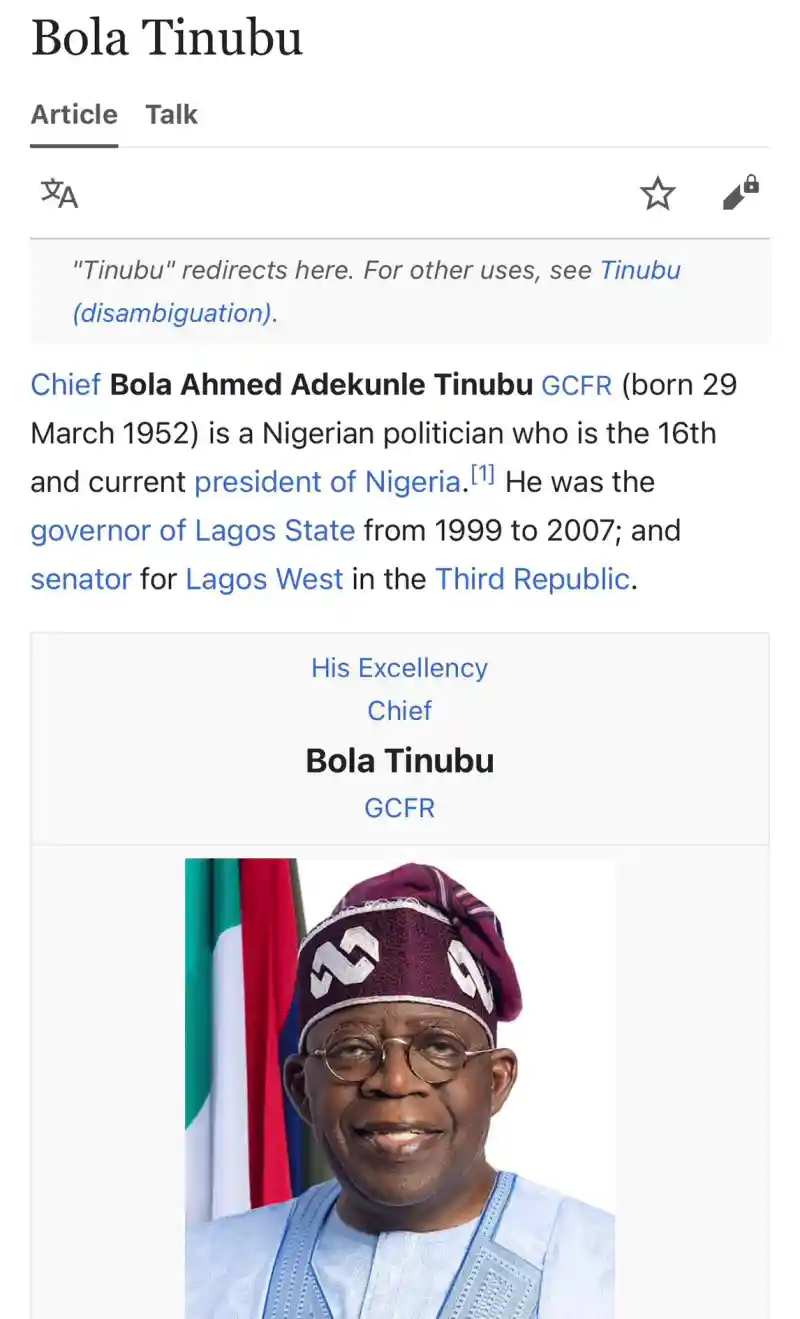800x1319 pixels.
Task: Visit the "Third Republic" link
Action: pos(533,579)
